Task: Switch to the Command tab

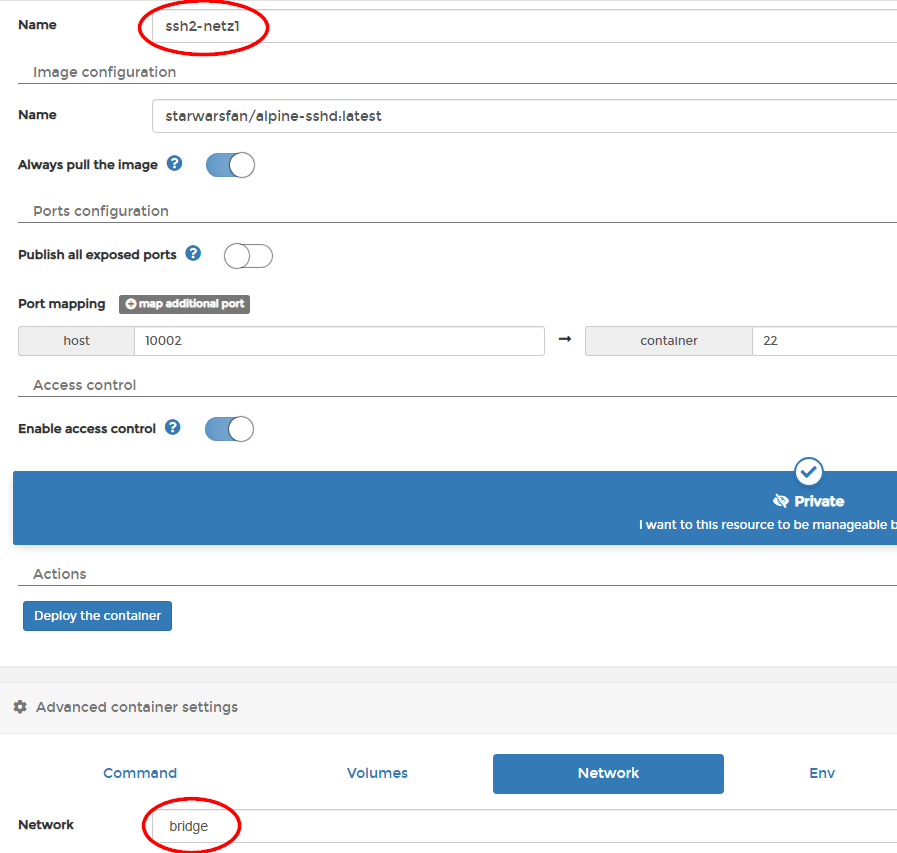Action: coord(140,773)
